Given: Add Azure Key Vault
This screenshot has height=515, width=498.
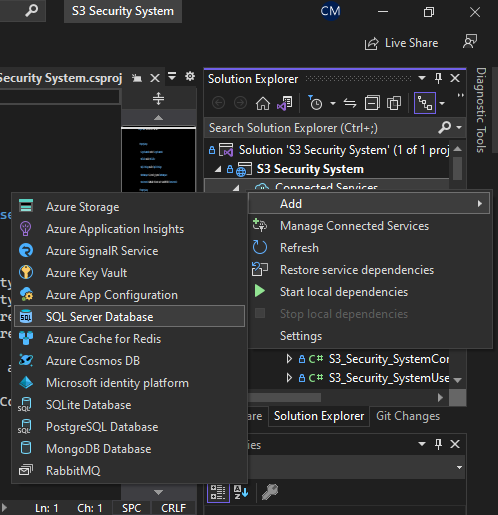Looking at the screenshot, I should [x=129, y=273].
